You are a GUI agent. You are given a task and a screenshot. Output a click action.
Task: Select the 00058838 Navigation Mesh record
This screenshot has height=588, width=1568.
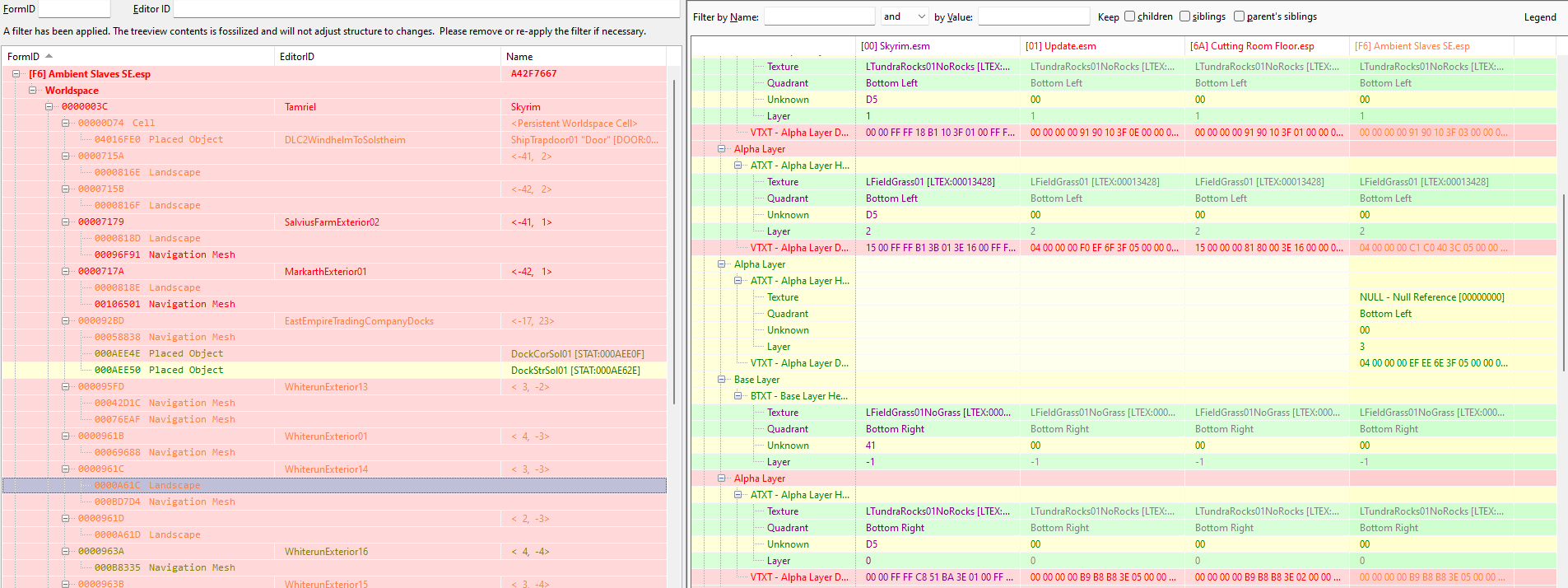point(334,337)
